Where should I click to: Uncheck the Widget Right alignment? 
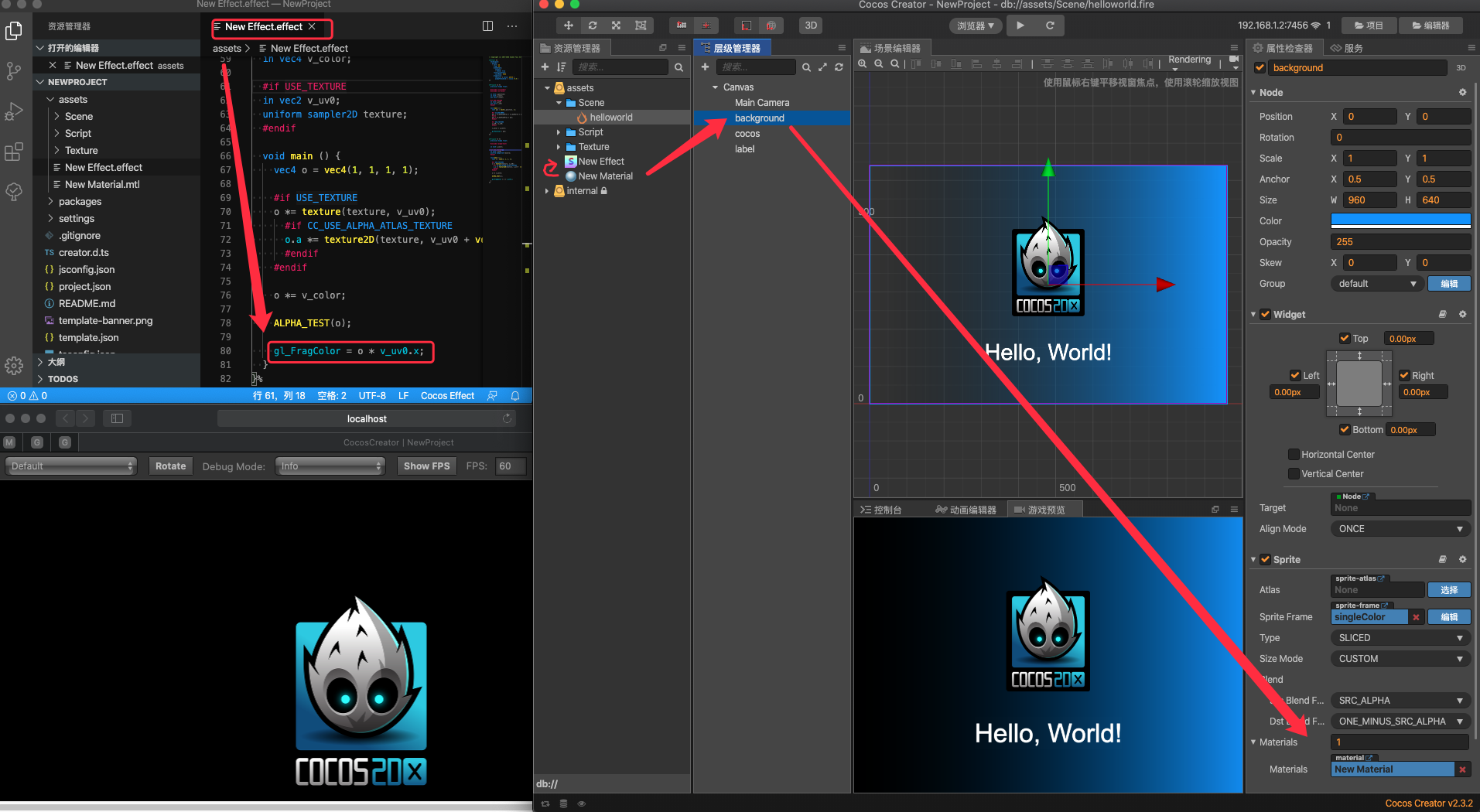coord(1404,376)
